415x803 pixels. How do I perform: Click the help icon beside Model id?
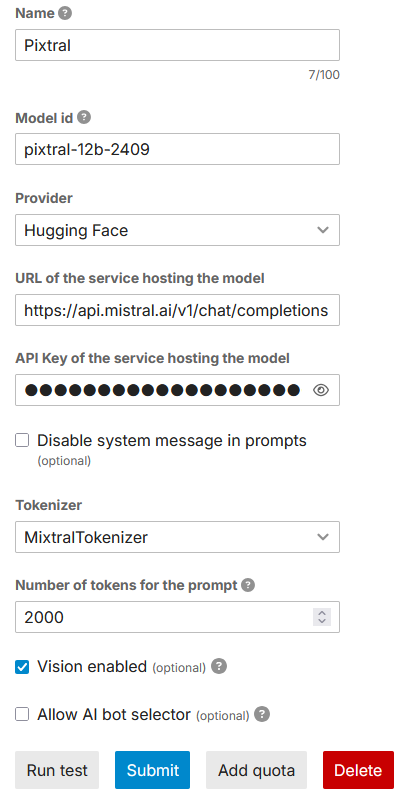tap(84, 118)
